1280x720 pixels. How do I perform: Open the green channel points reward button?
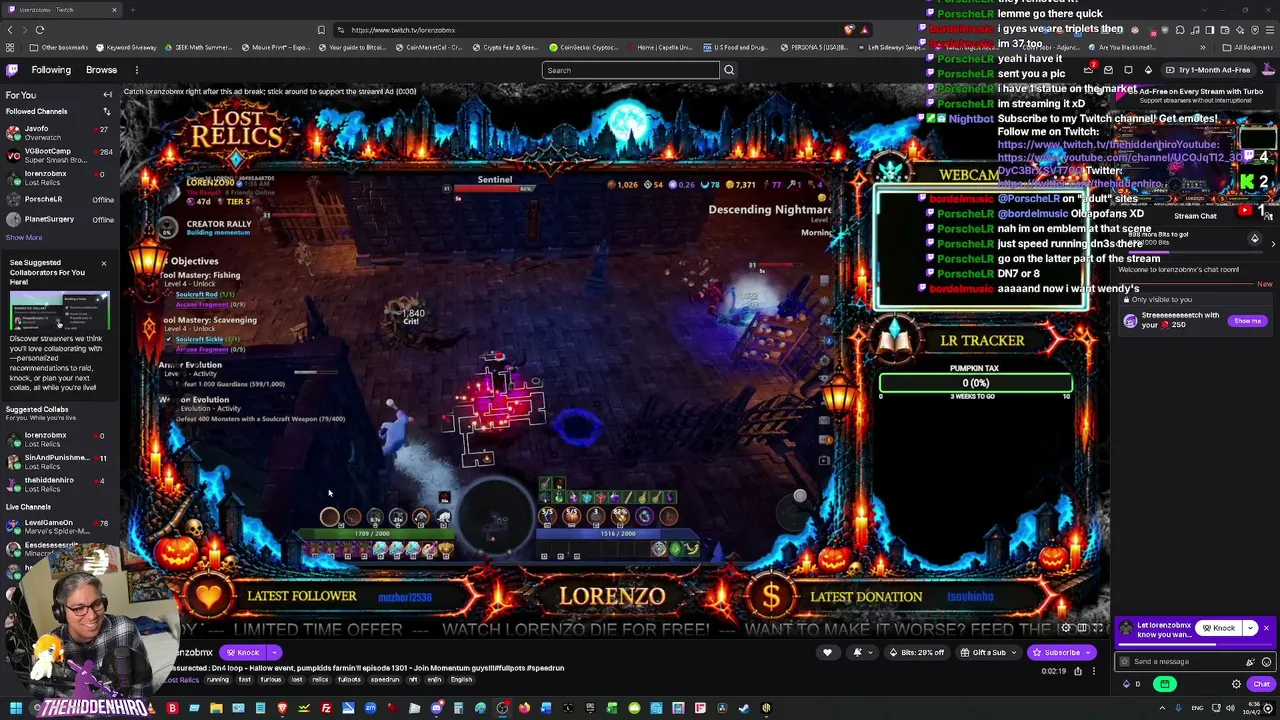pyautogui.click(x=1164, y=684)
